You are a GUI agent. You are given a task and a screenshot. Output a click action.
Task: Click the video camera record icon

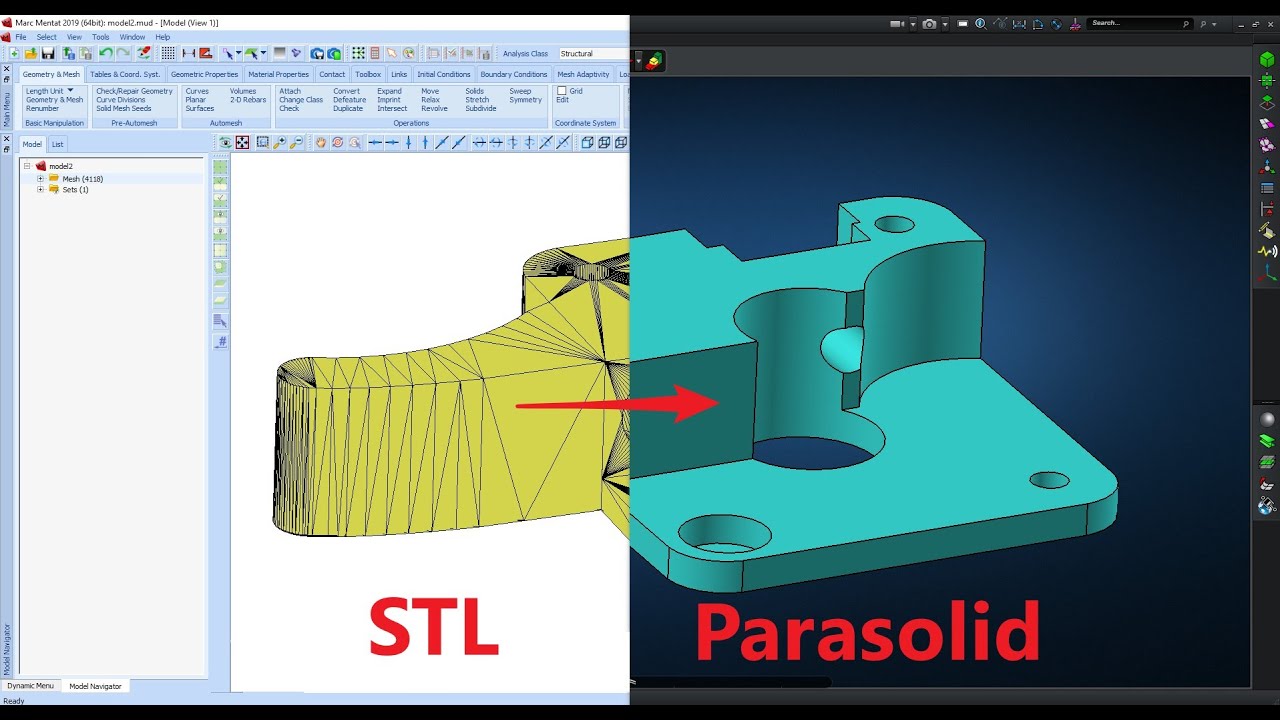click(x=897, y=24)
